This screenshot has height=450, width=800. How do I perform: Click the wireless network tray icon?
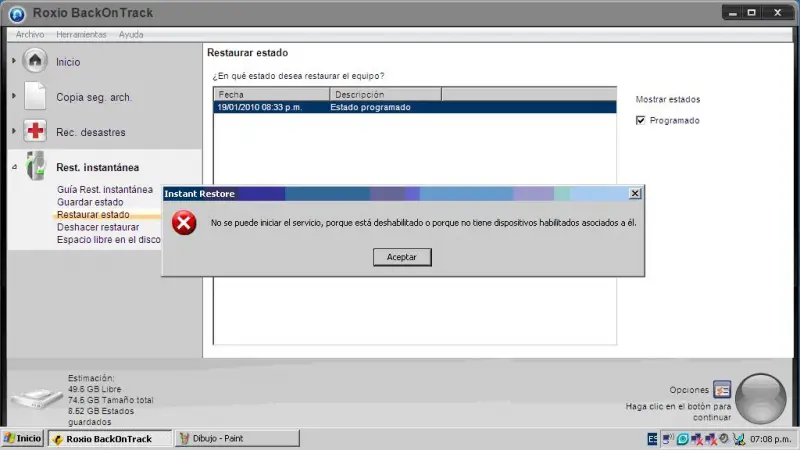(667, 439)
